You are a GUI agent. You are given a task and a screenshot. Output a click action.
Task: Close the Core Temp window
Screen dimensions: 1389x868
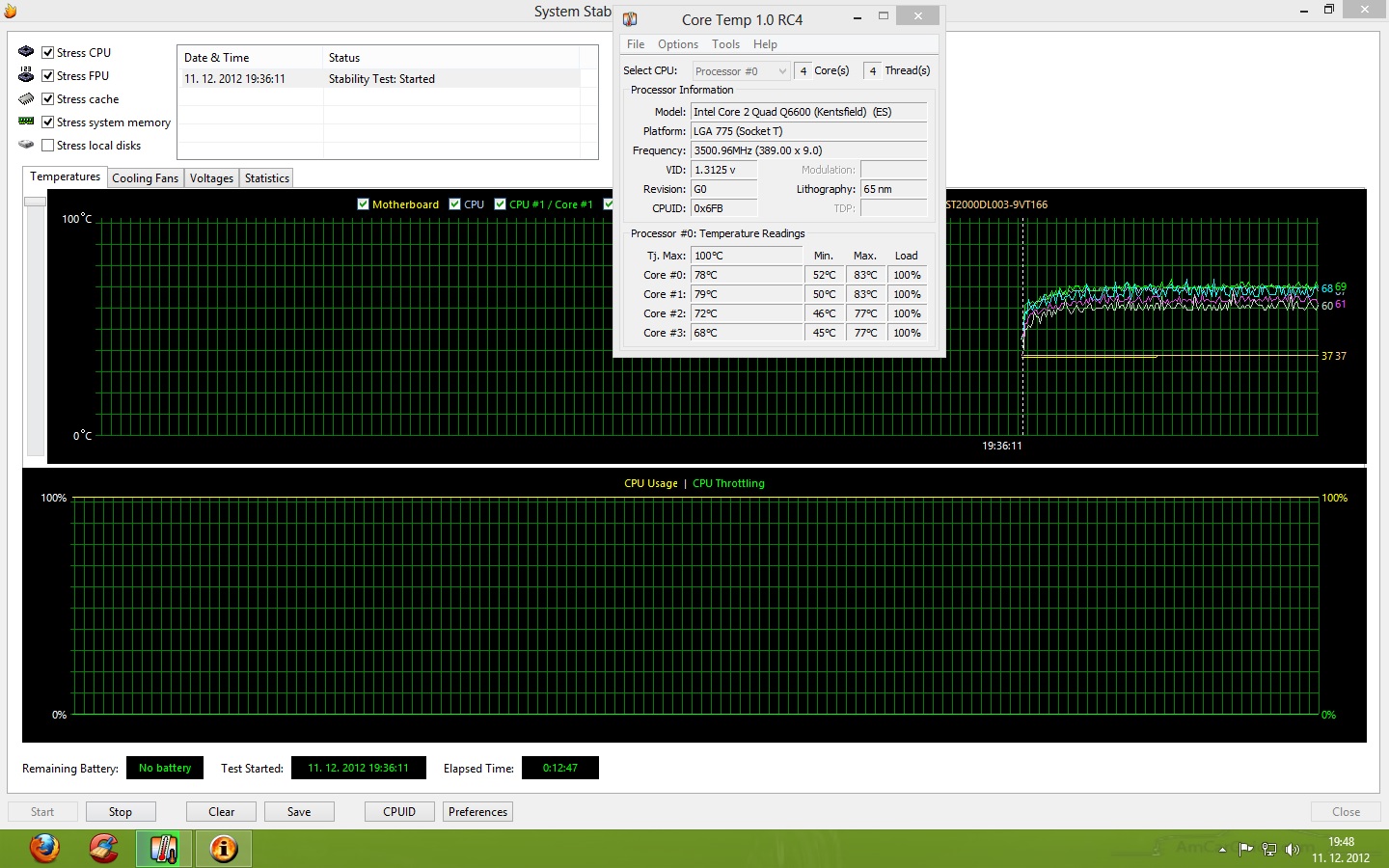click(x=917, y=16)
